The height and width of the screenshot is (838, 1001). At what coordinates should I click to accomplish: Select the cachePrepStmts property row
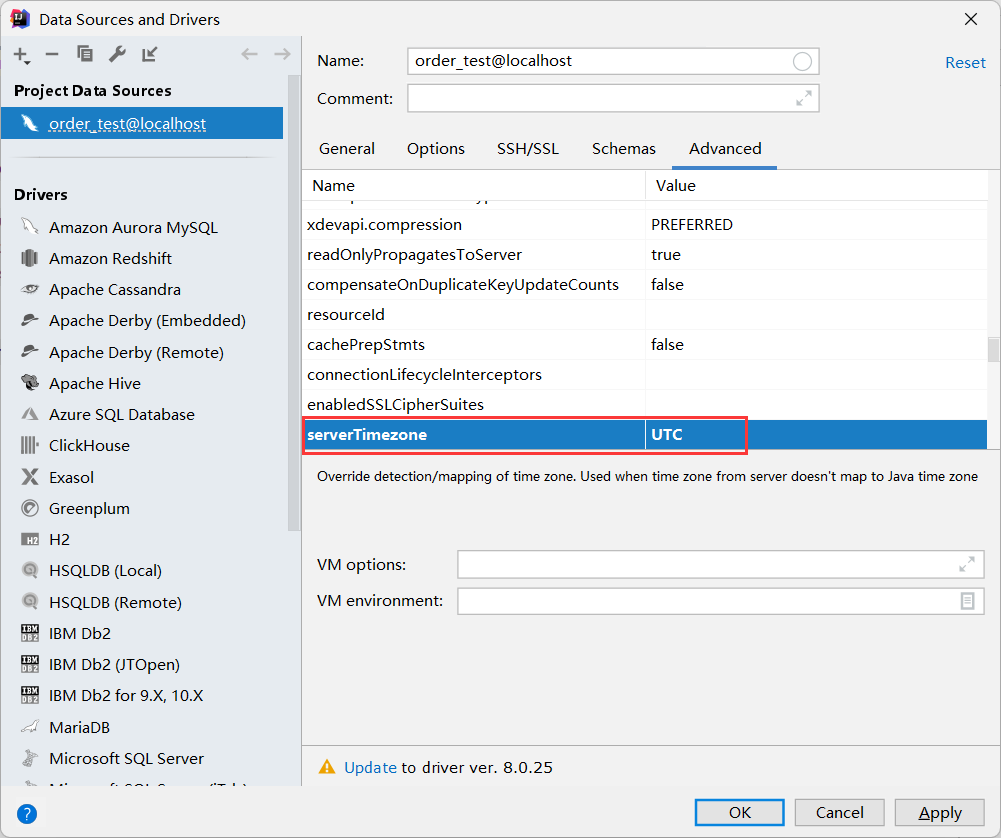point(645,345)
